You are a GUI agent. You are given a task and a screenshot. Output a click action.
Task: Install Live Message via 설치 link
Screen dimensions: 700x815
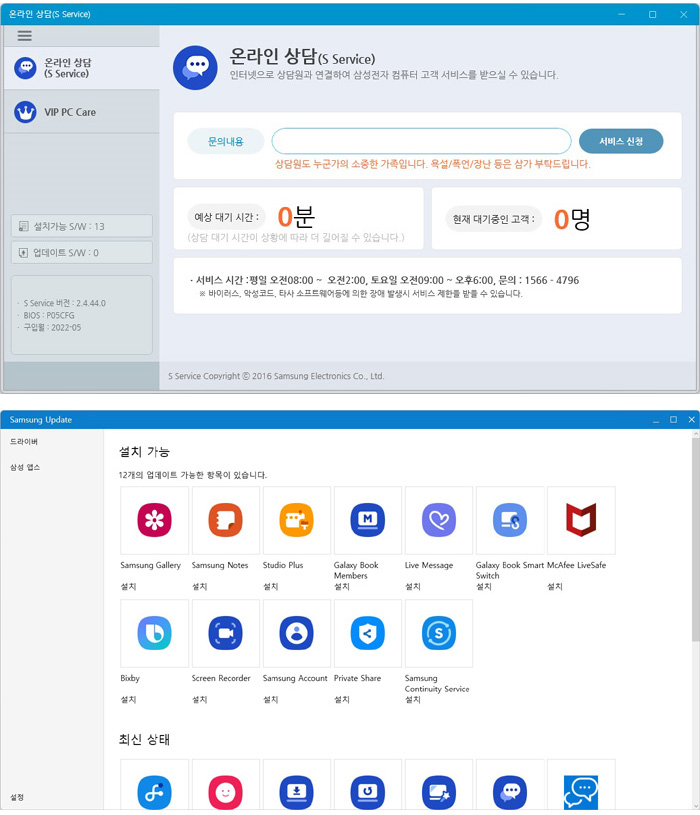click(x=413, y=586)
